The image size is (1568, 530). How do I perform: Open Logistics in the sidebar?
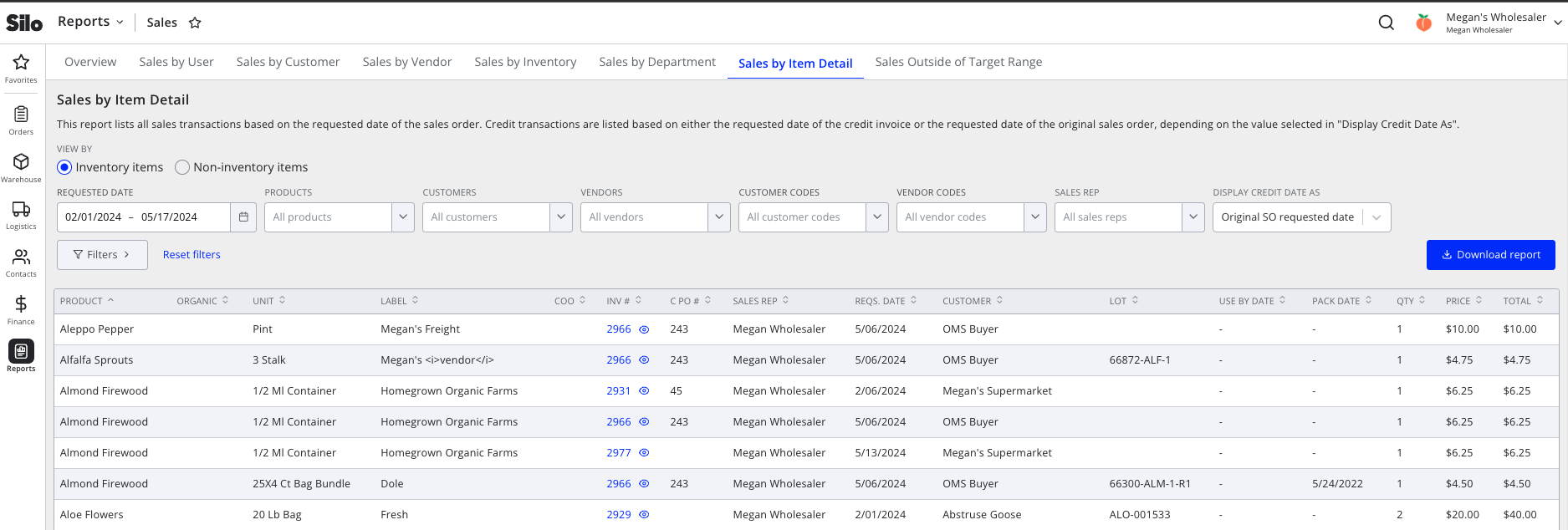(21, 215)
